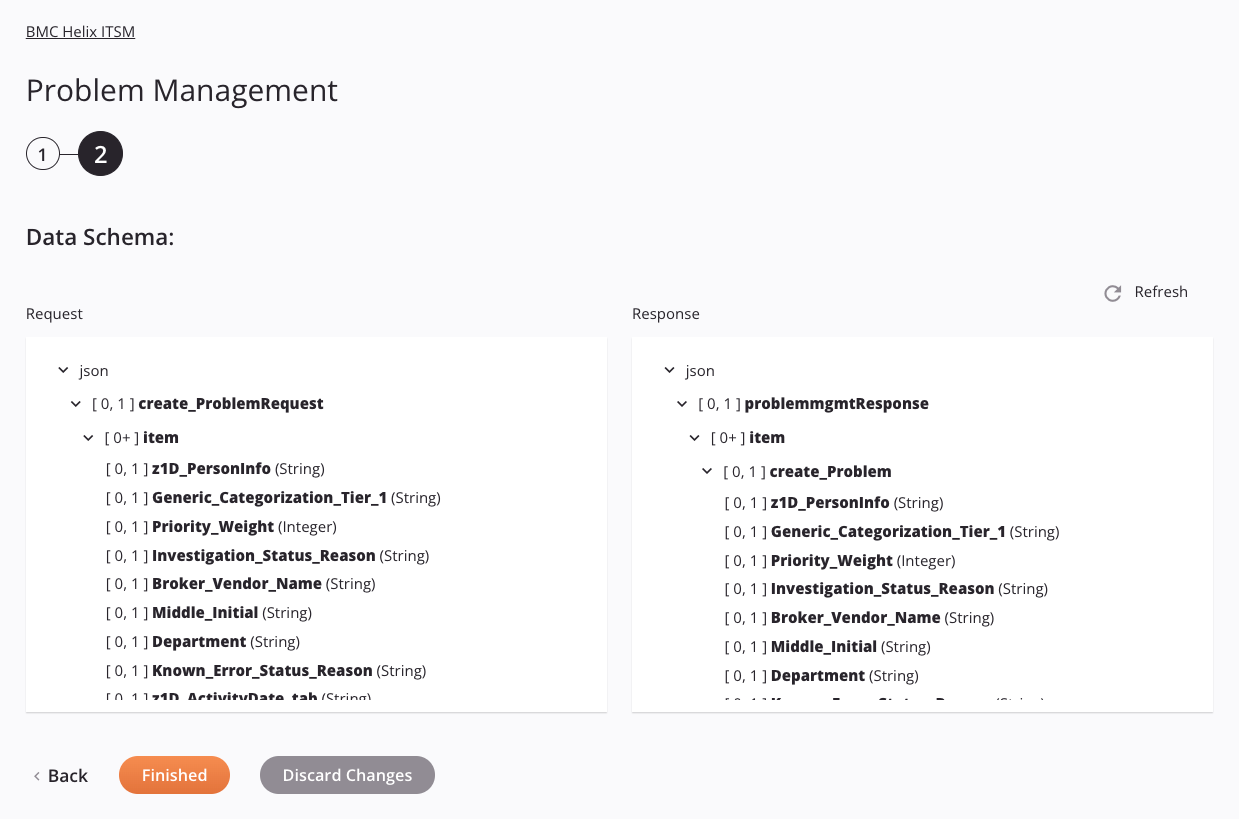
Task: Select Middle_Initial in Request tree
Action: click(209, 612)
